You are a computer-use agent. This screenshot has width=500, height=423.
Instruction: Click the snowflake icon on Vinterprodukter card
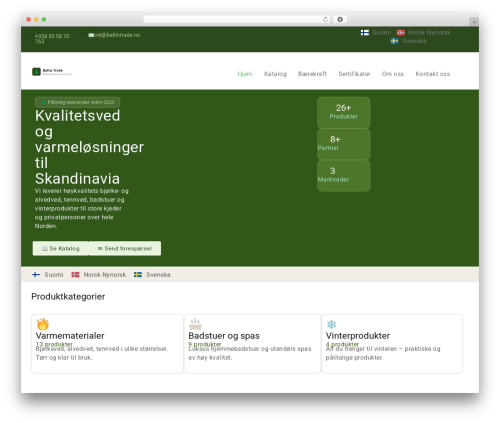(x=331, y=324)
